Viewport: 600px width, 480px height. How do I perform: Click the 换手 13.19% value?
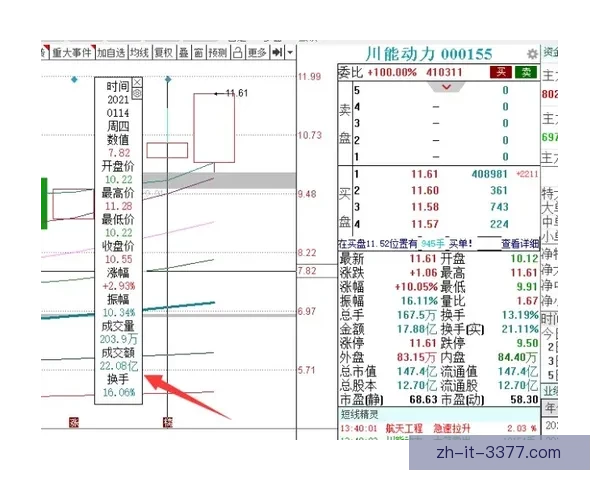(520, 315)
